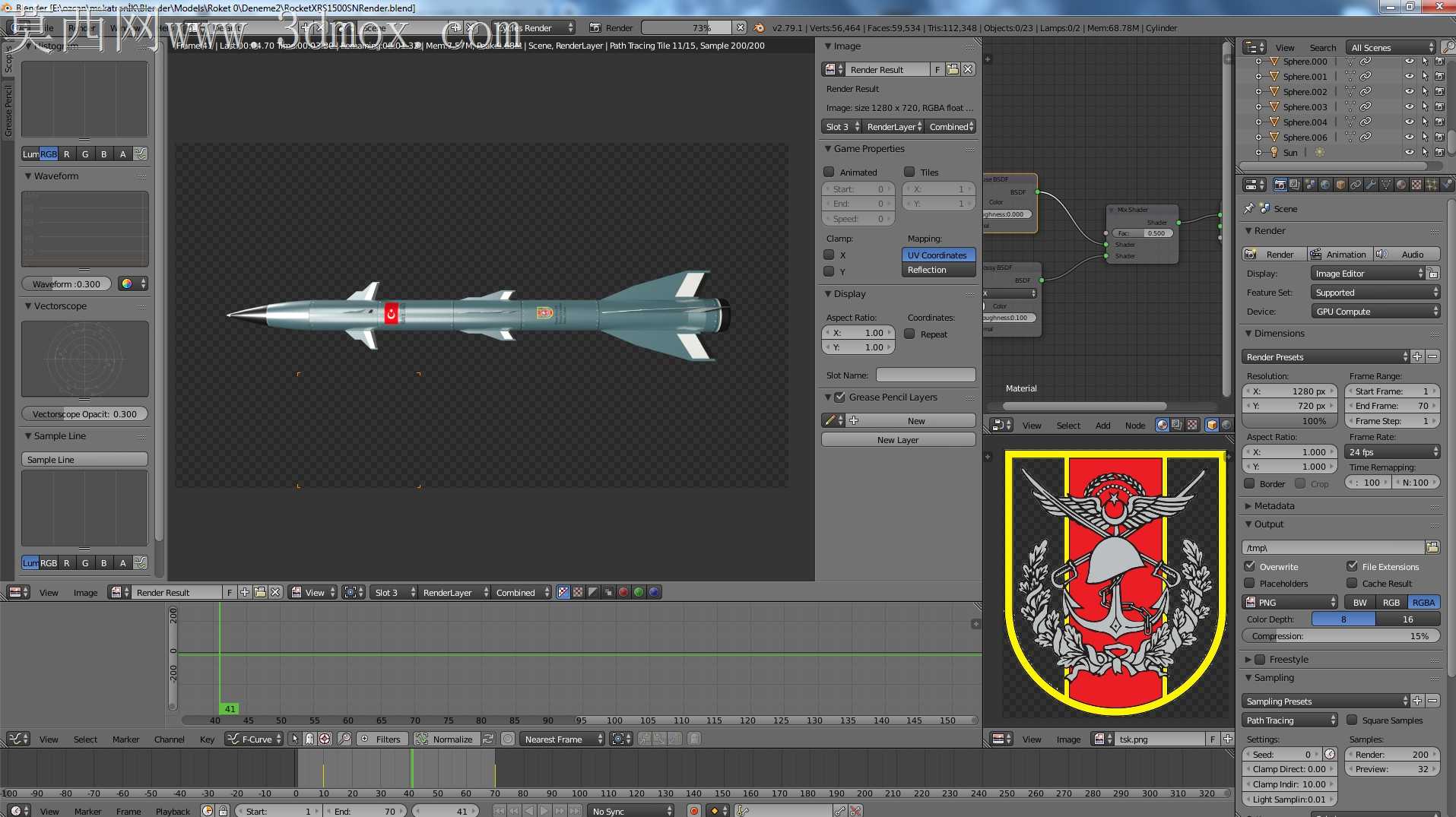Enable the Animated checkbox
Image resolution: width=1456 pixels, height=817 pixels.
(830, 172)
